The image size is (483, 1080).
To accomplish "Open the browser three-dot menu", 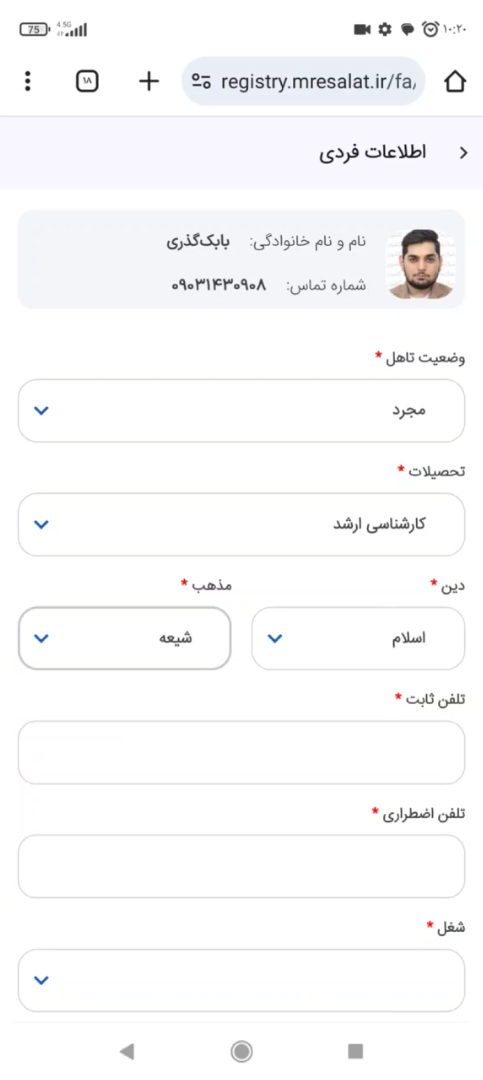I will (x=28, y=81).
